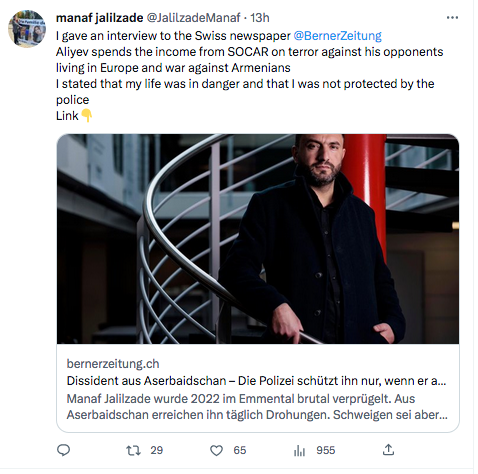Share the tweet via upload arrow icon
This screenshot has width=478, height=474.
point(388,450)
